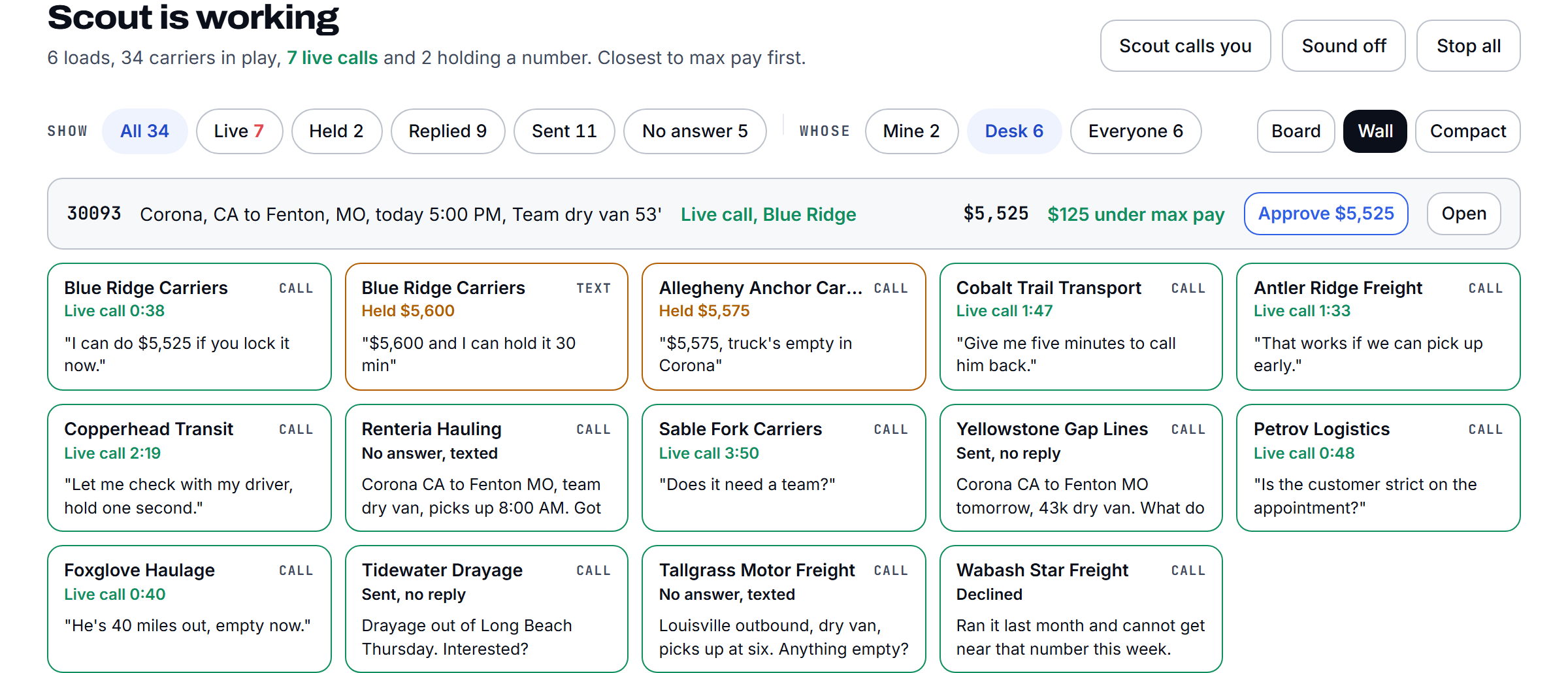Open the Cobalt Trail Transport card
Viewport: 1568px width, 673px height.
1081,327
